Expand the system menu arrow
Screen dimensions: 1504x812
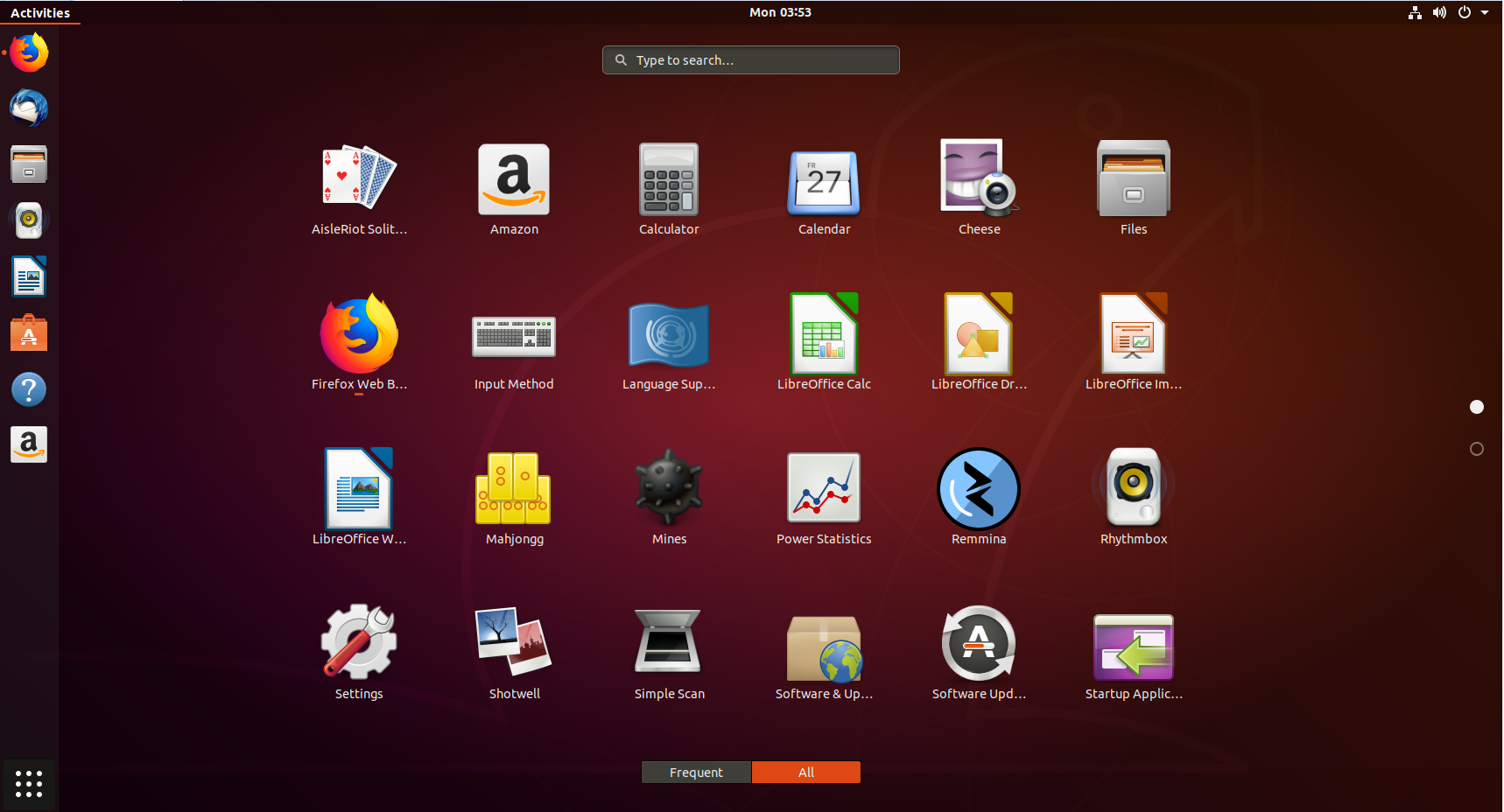coord(1485,12)
